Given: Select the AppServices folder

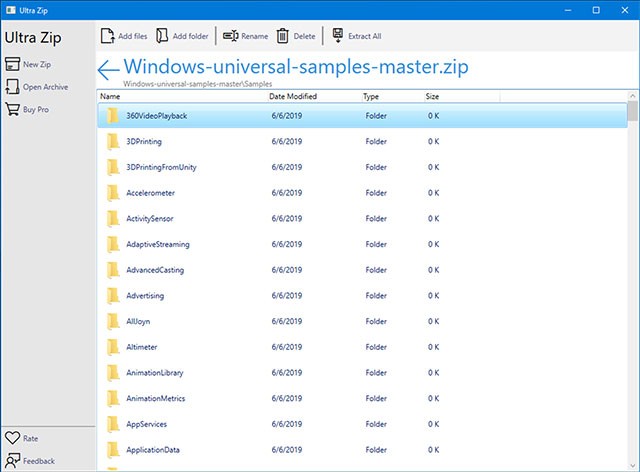Looking at the screenshot, I should click(146, 424).
